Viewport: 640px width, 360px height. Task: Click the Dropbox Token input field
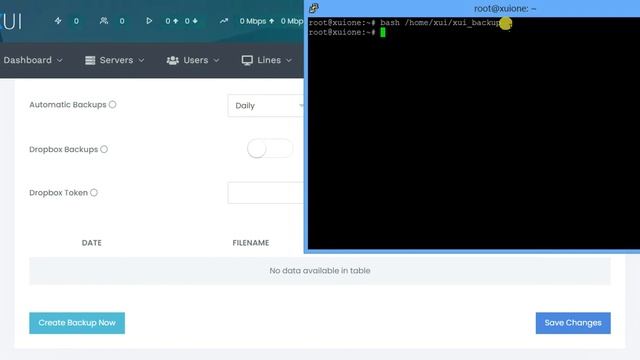(x=266, y=193)
